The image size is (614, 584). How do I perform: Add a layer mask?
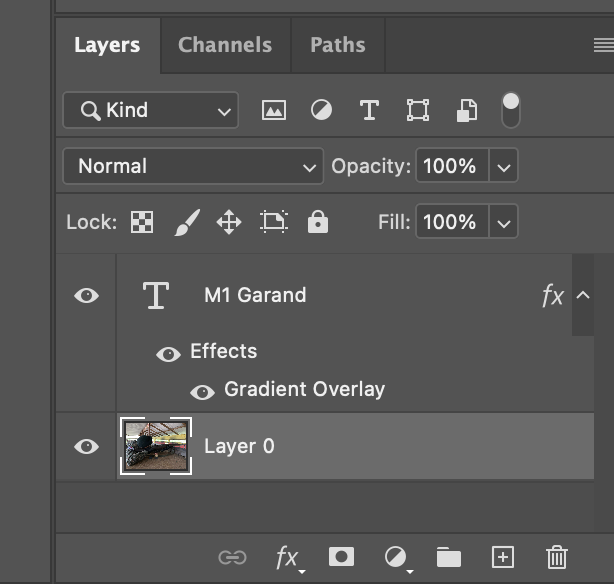(341, 557)
